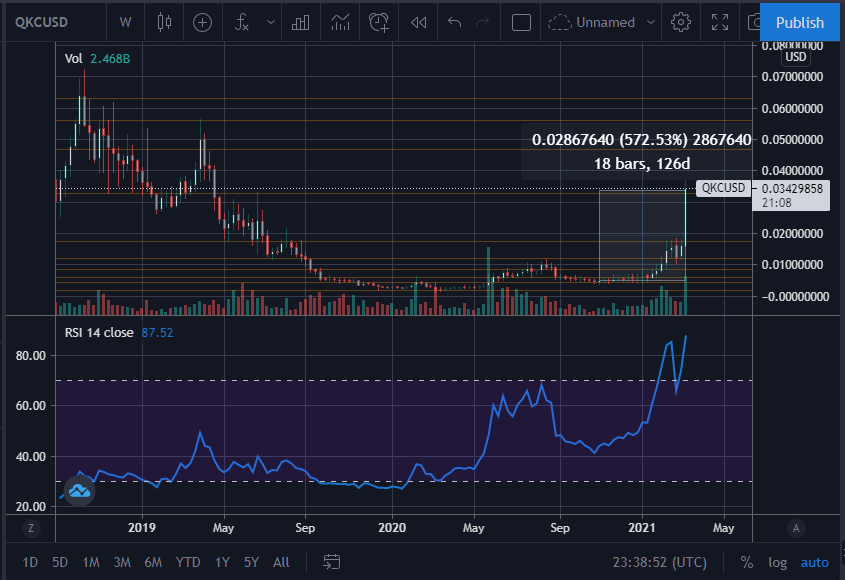Undo the last chart action
Screen dimensions: 845x580
click(x=455, y=23)
